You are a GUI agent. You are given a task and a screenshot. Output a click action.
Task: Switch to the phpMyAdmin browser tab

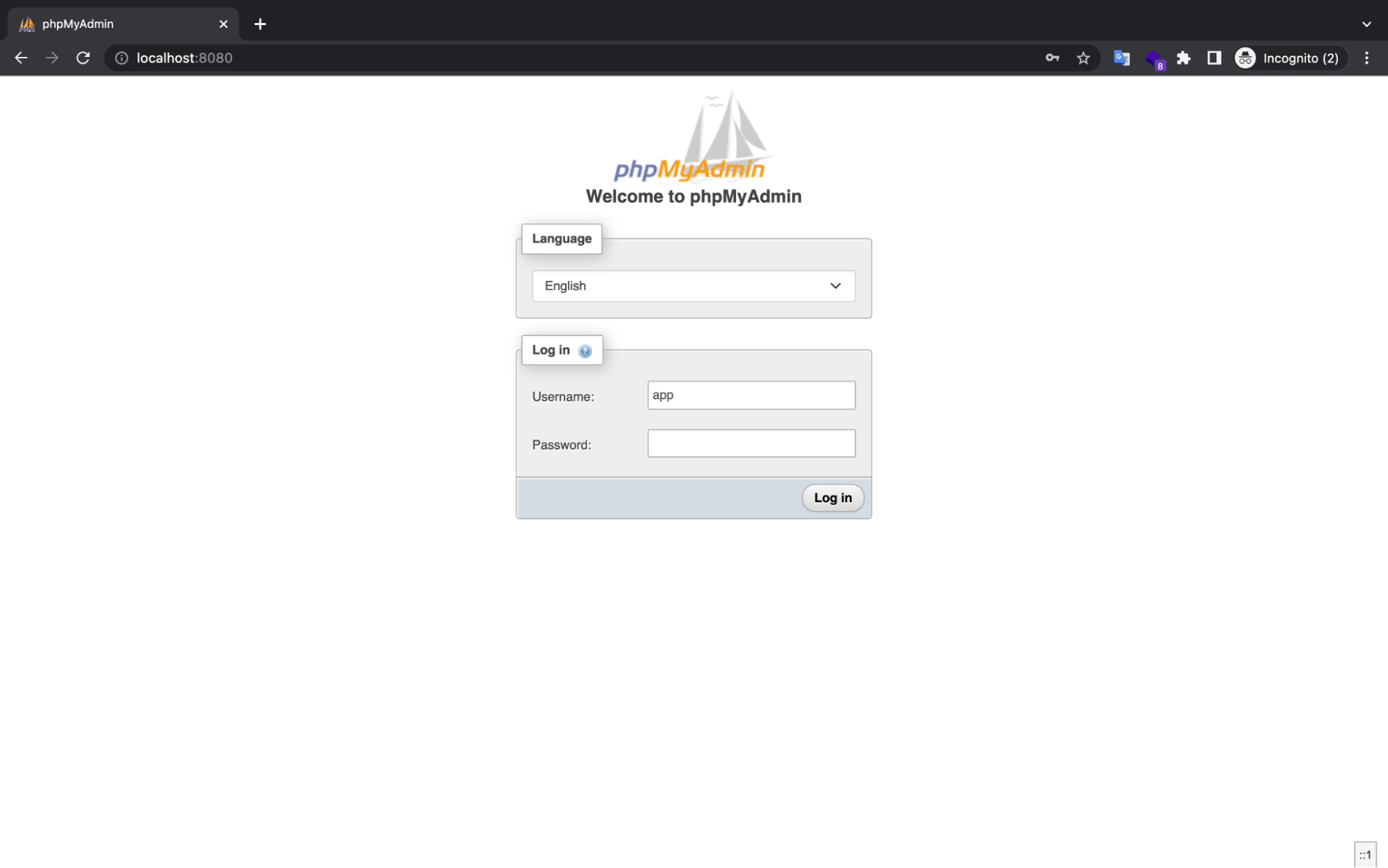coord(104,24)
